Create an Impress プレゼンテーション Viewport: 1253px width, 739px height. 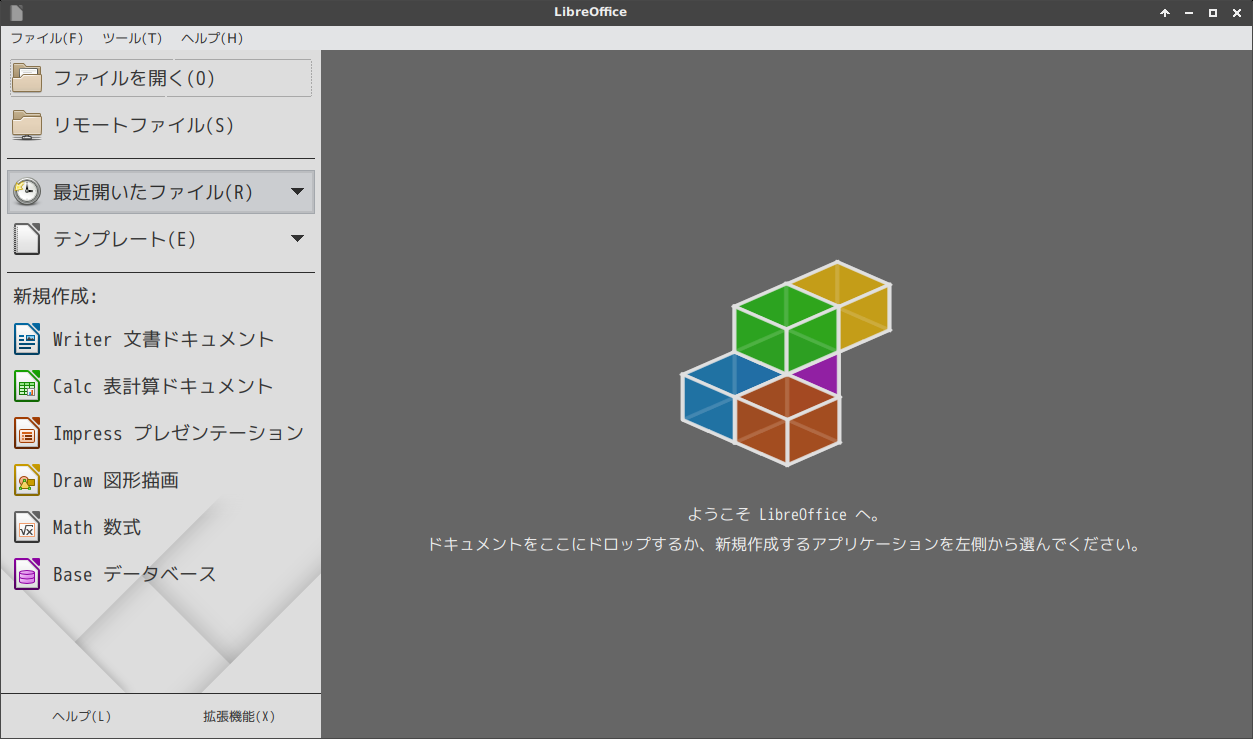[x=161, y=433]
